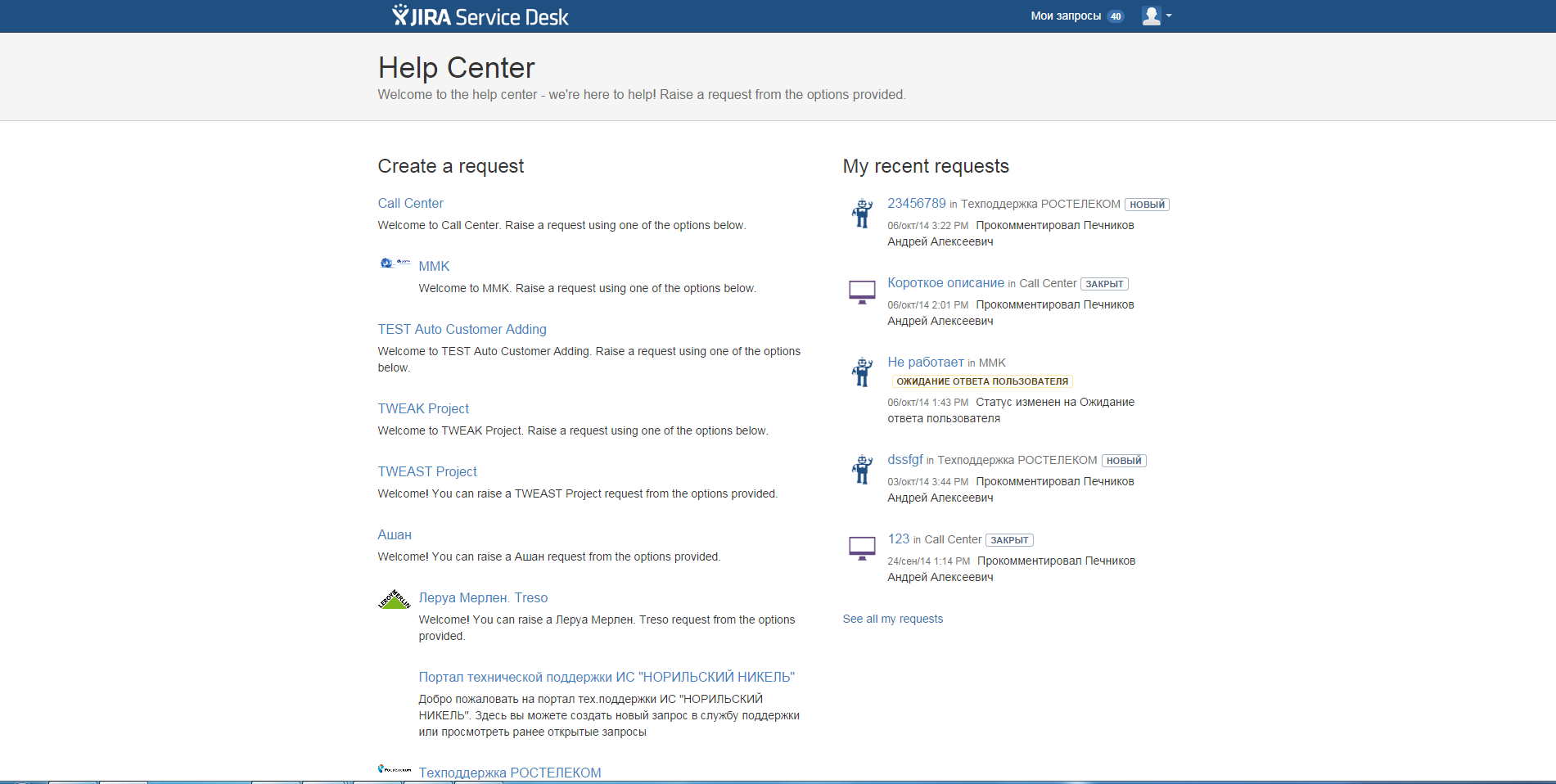This screenshot has height=784, width=1556.
Task: Open Техподдержка РОСТЕЛЕКОМ portal link
Action: [x=510, y=773]
